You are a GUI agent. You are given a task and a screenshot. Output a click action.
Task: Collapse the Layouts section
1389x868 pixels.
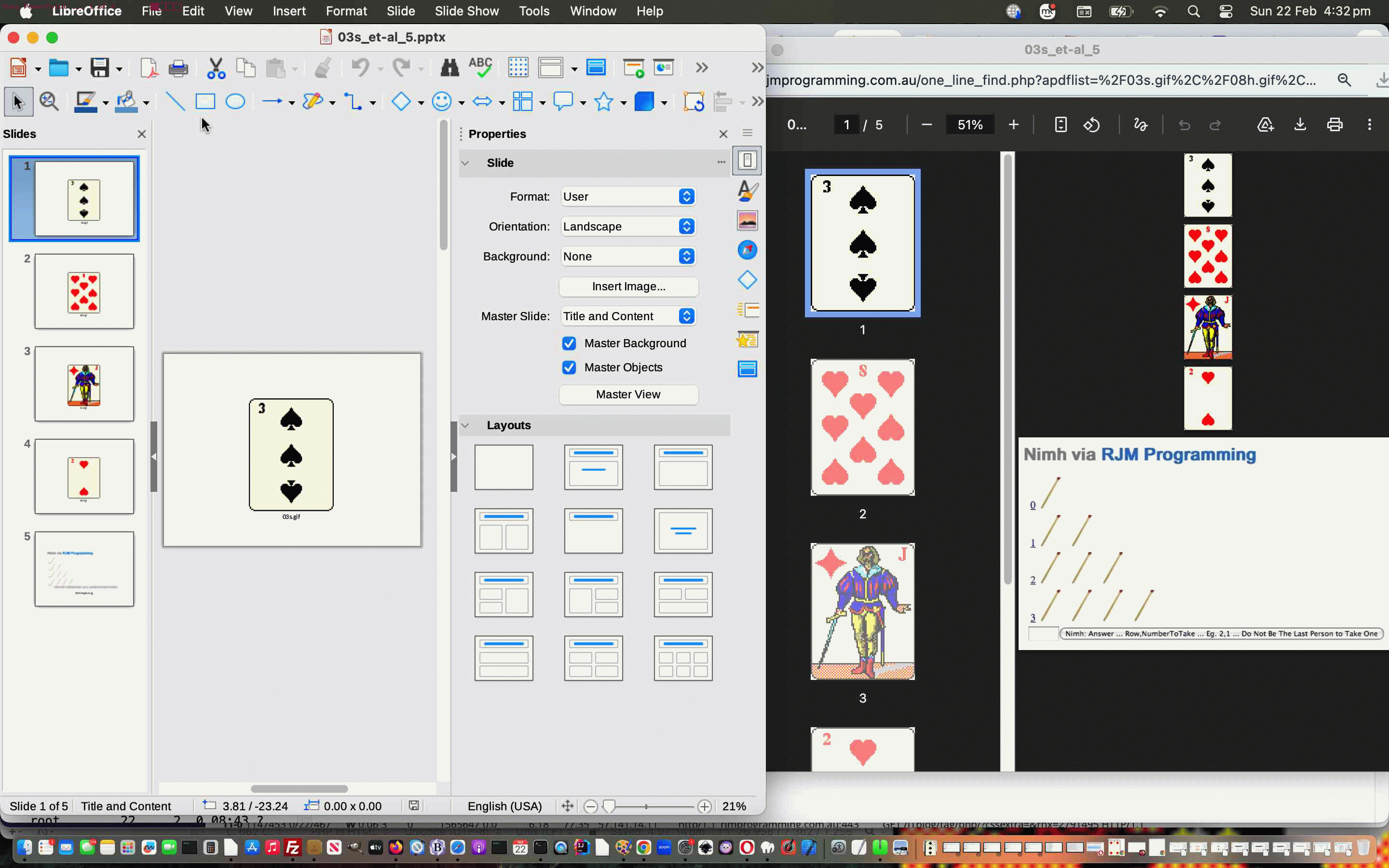[x=465, y=425]
